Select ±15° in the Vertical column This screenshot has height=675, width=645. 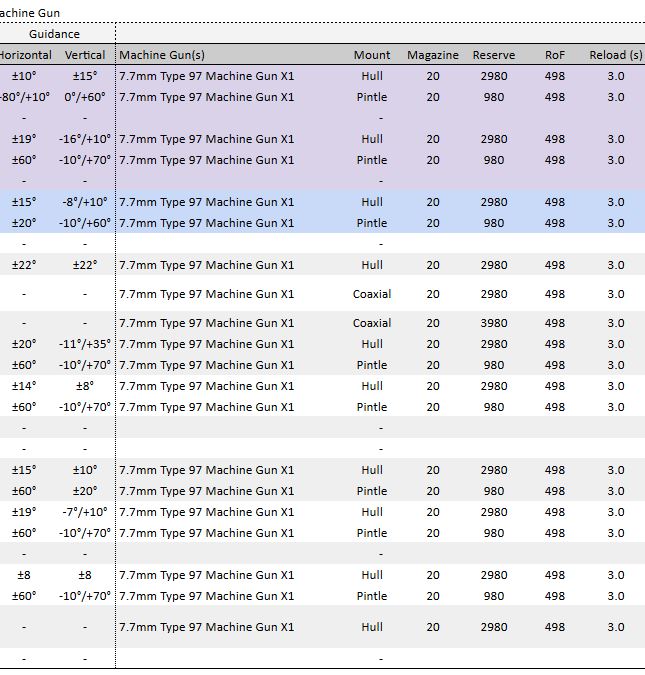pyautogui.click(x=85, y=76)
